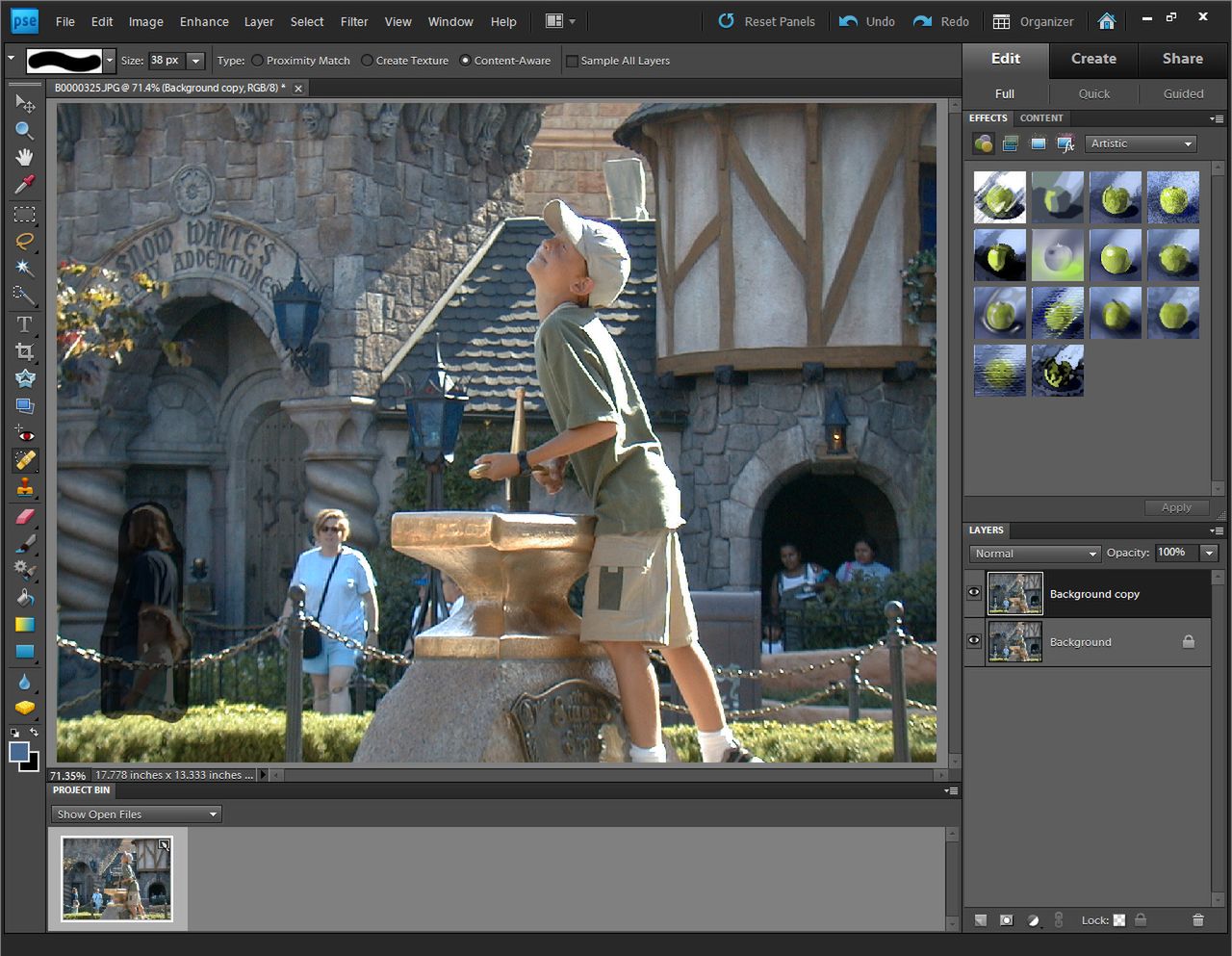Image resolution: width=1232 pixels, height=956 pixels.
Task: Toggle visibility of the Background layer
Action: point(974,641)
